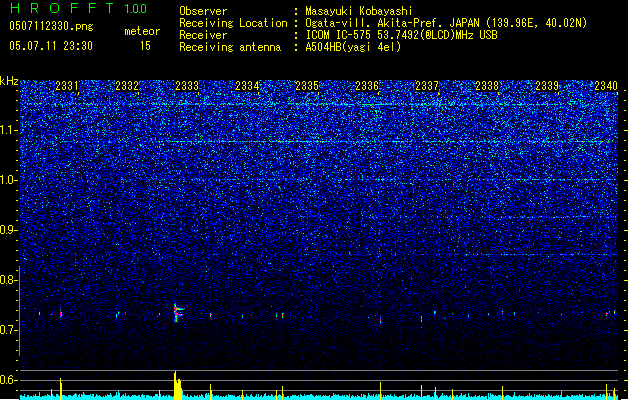Click the meteor count value 15
This screenshot has width=629, height=400.
tap(145, 46)
